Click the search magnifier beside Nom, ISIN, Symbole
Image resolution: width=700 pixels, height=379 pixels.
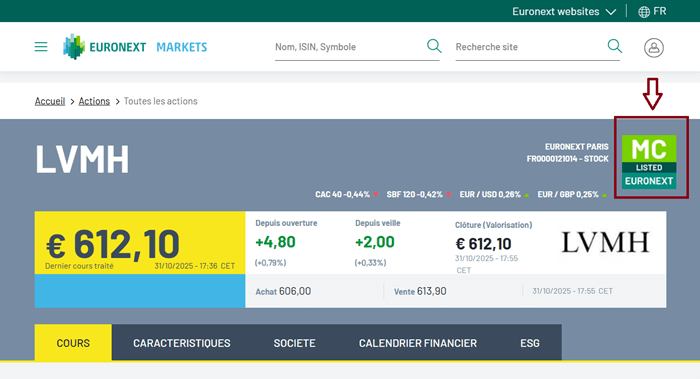click(434, 46)
